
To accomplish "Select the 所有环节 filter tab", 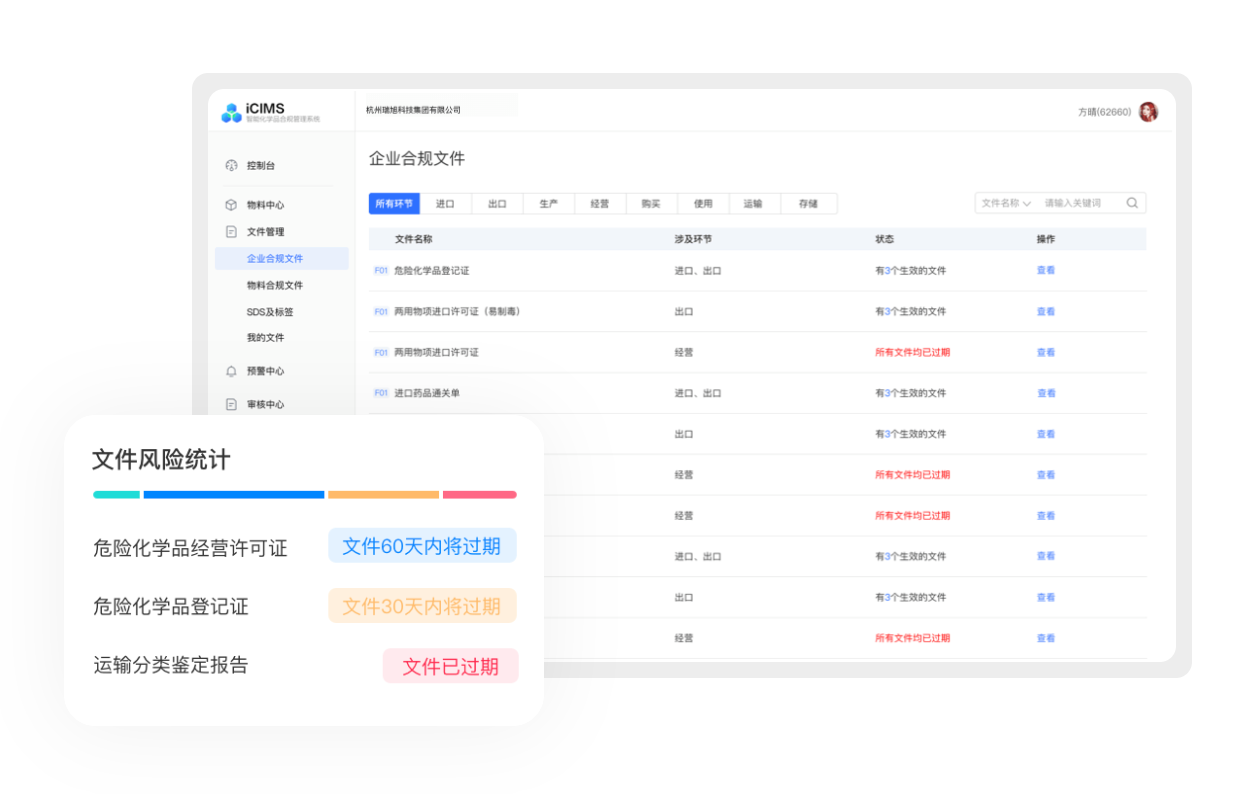I will click(x=394, y=204).
